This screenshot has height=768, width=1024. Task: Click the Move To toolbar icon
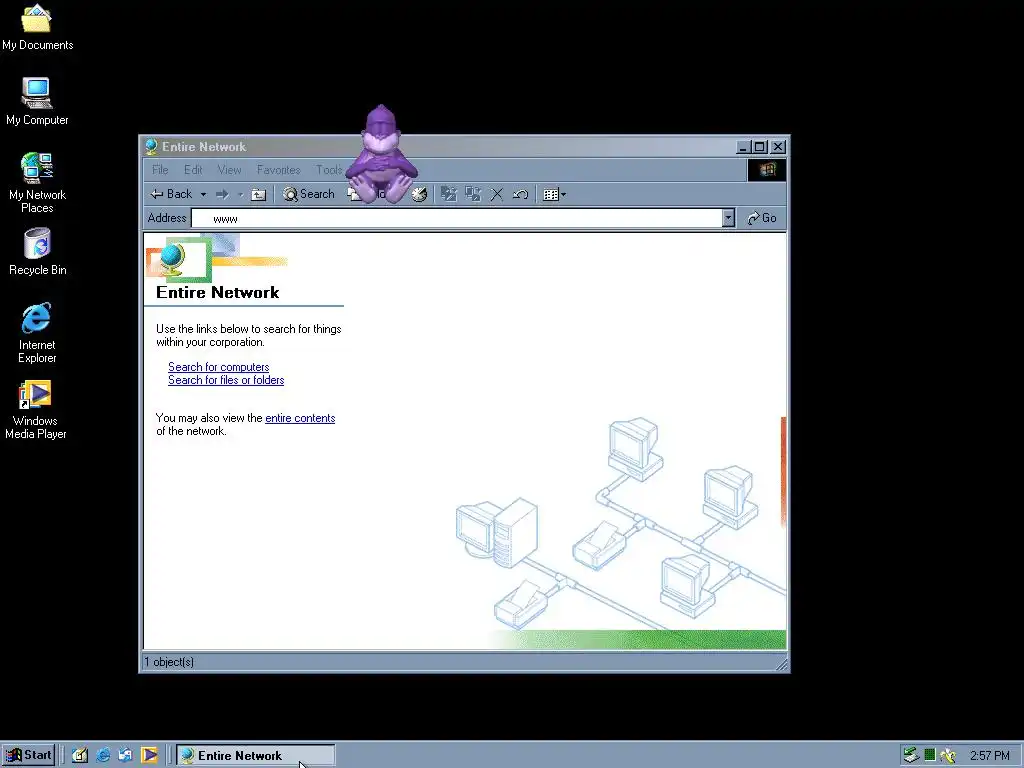coord(449,194)
